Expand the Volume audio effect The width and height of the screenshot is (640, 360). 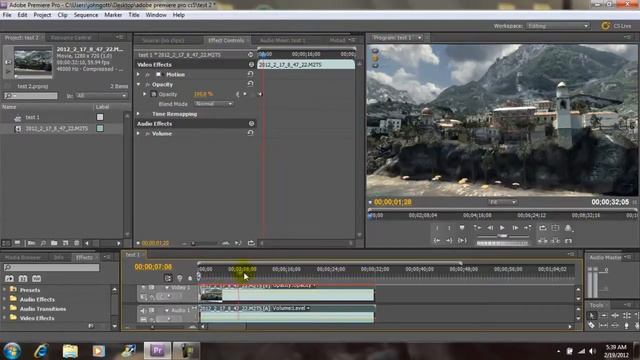click(138, 133)
